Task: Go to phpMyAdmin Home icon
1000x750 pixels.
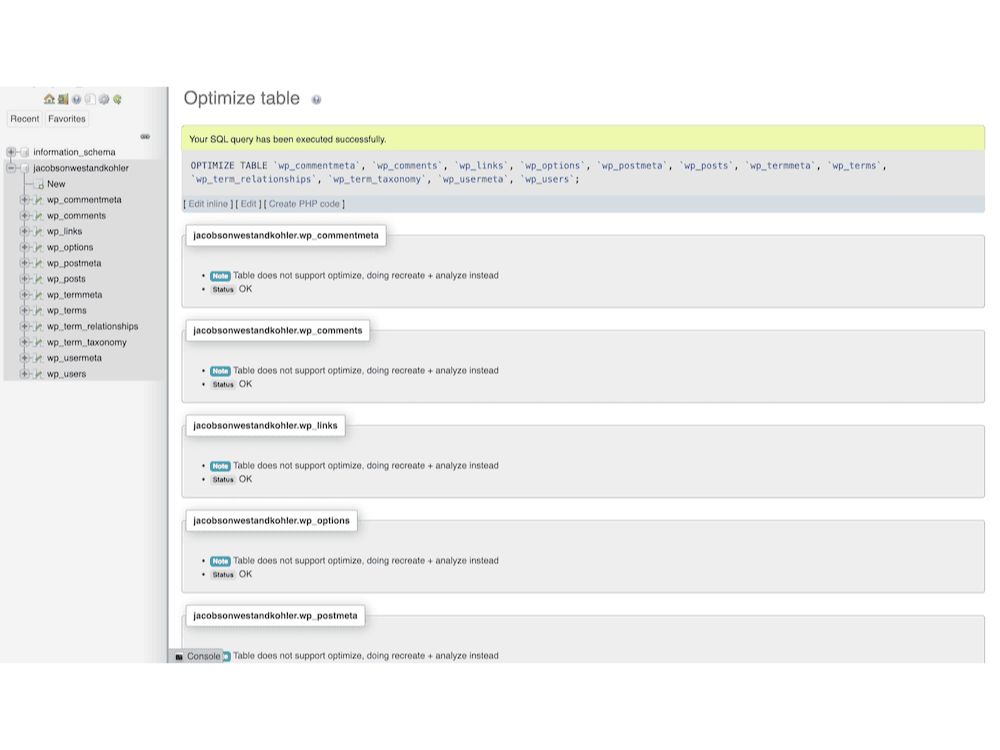Action: pos(49,99)
